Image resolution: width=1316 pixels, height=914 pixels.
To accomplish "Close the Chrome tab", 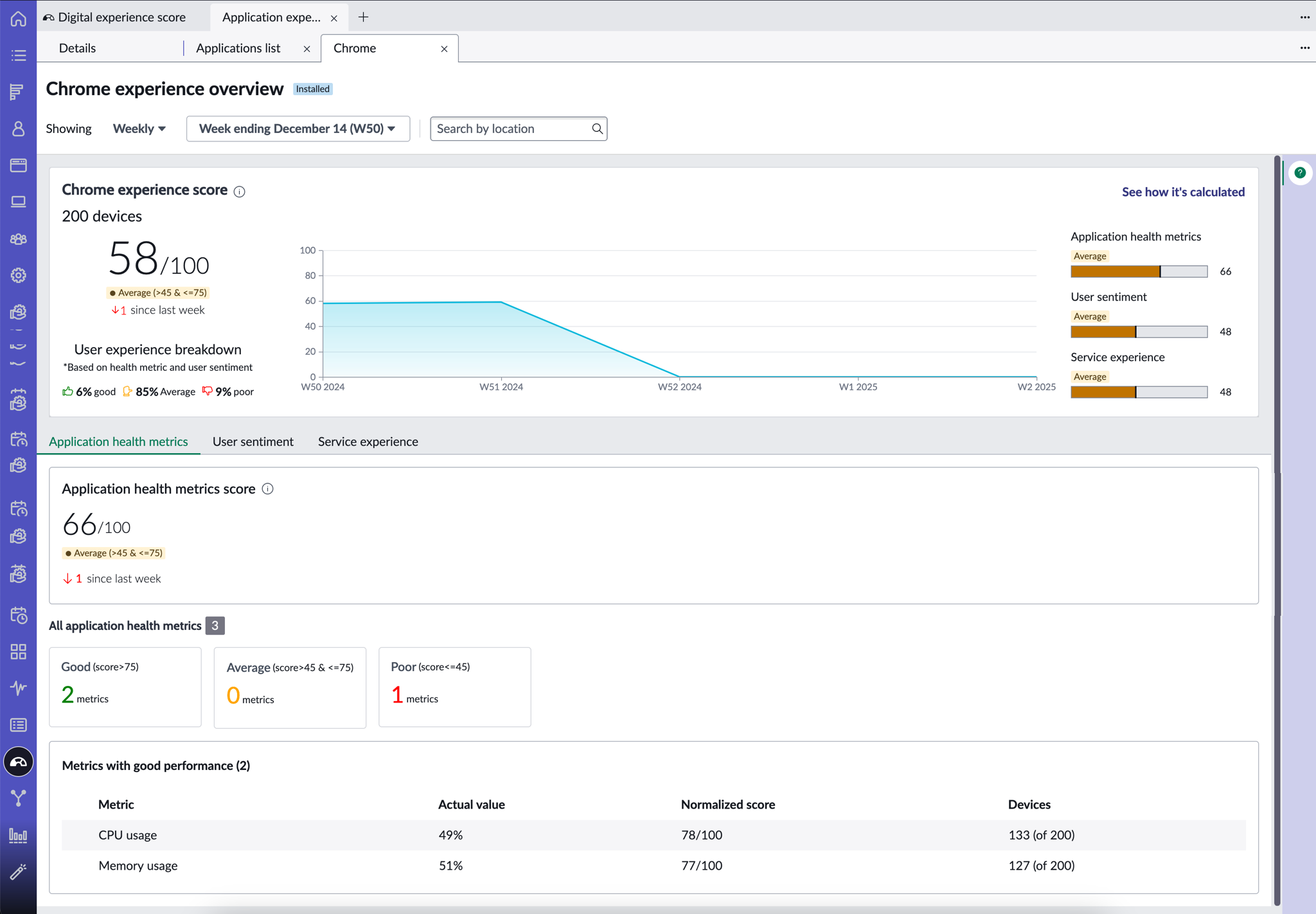I will point(444,49).
